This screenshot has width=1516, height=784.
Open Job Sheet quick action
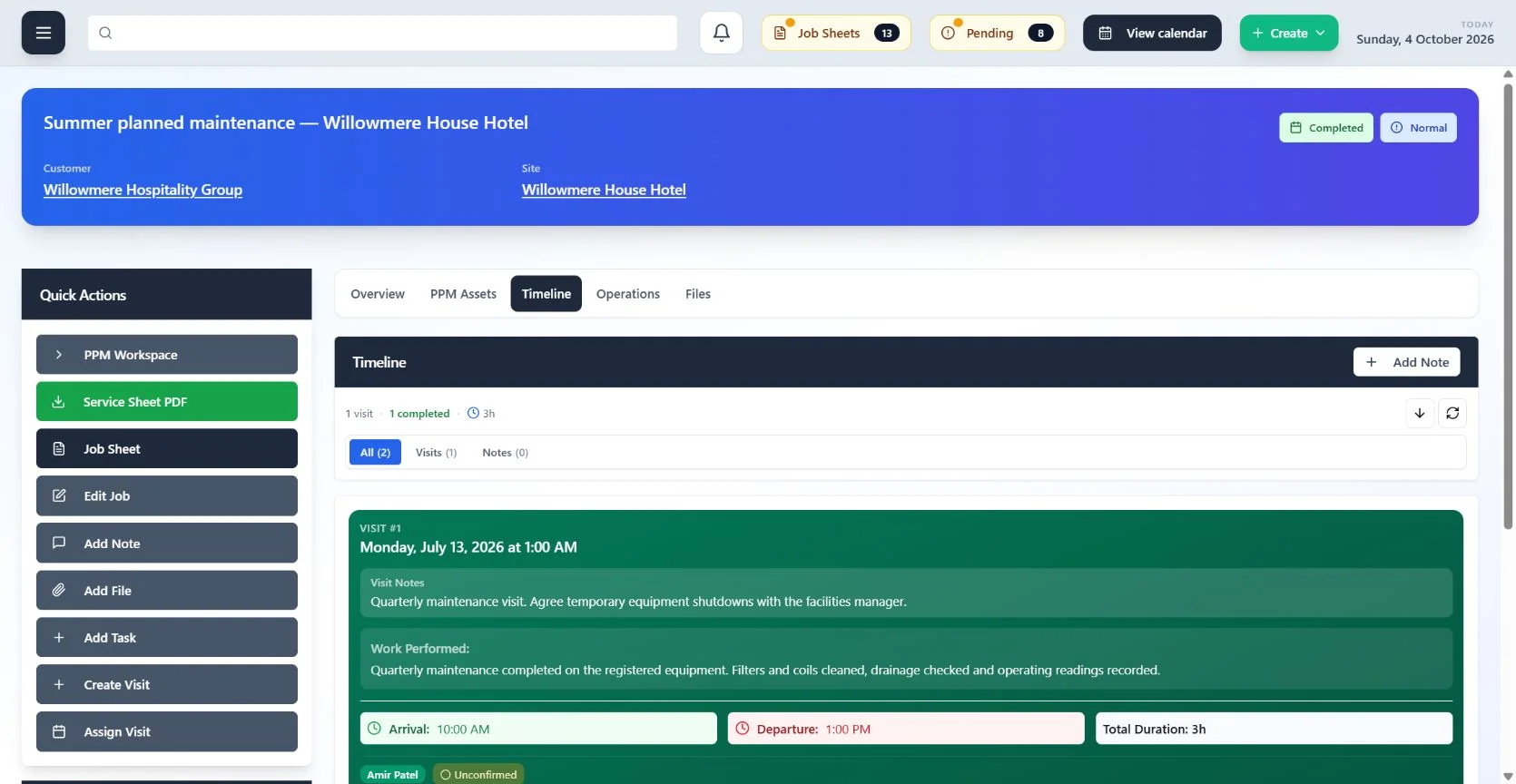point(167,449)
